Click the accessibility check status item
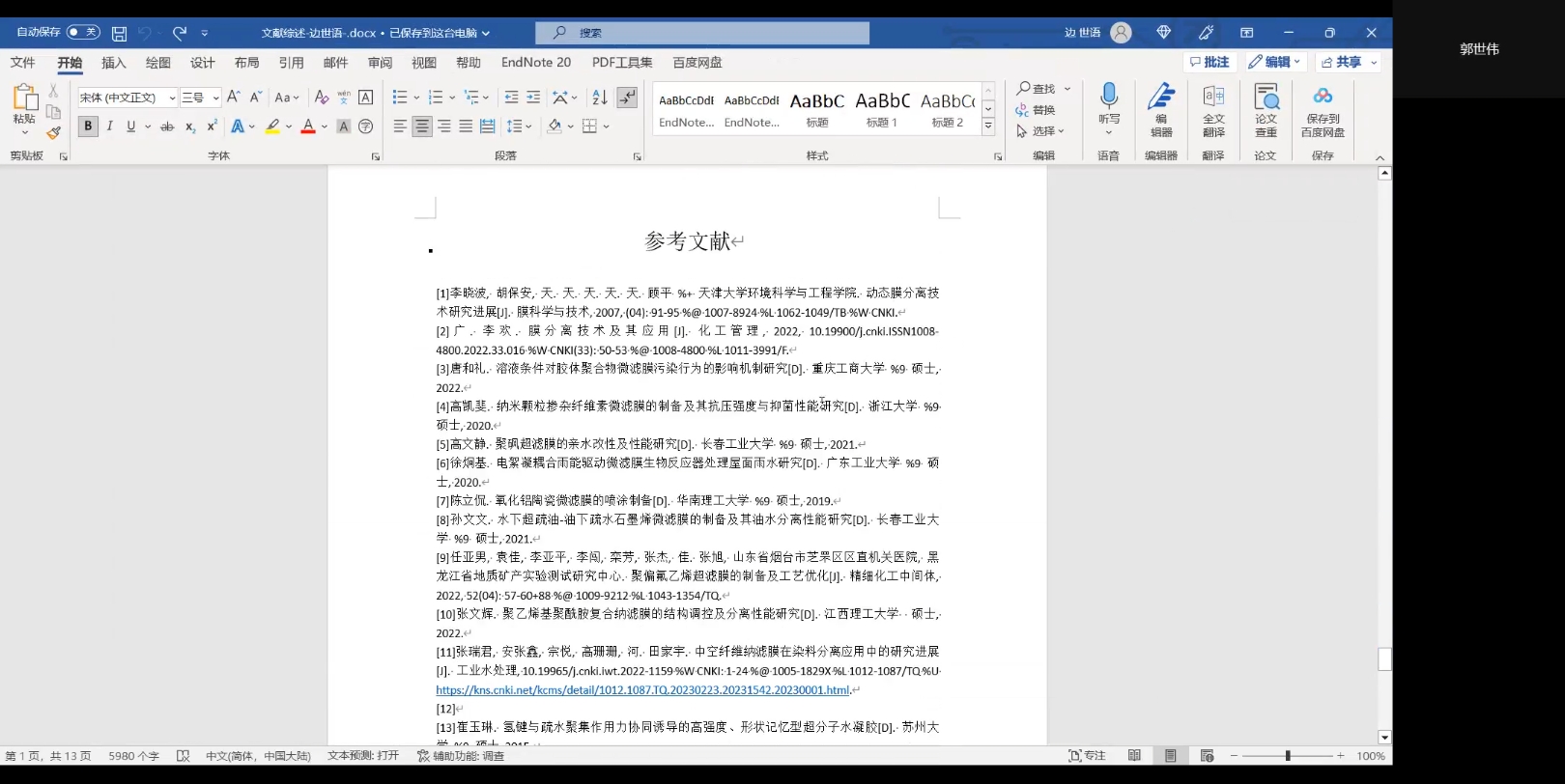This screenshot has height=784, width=1565. (461, 756)
